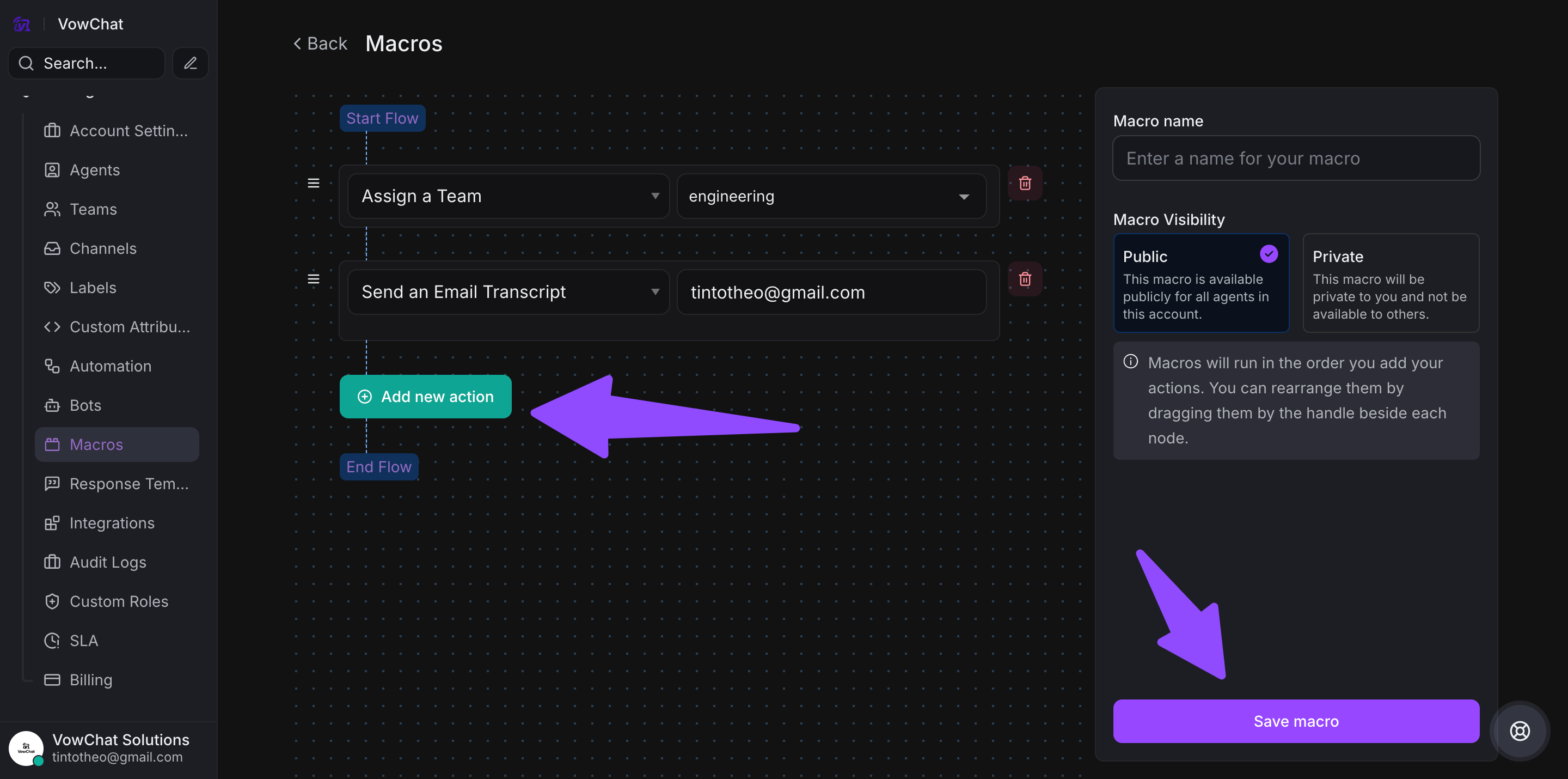Click the compose new conversation pencil icon
1568x779 pixels.
tap(190, 63)
